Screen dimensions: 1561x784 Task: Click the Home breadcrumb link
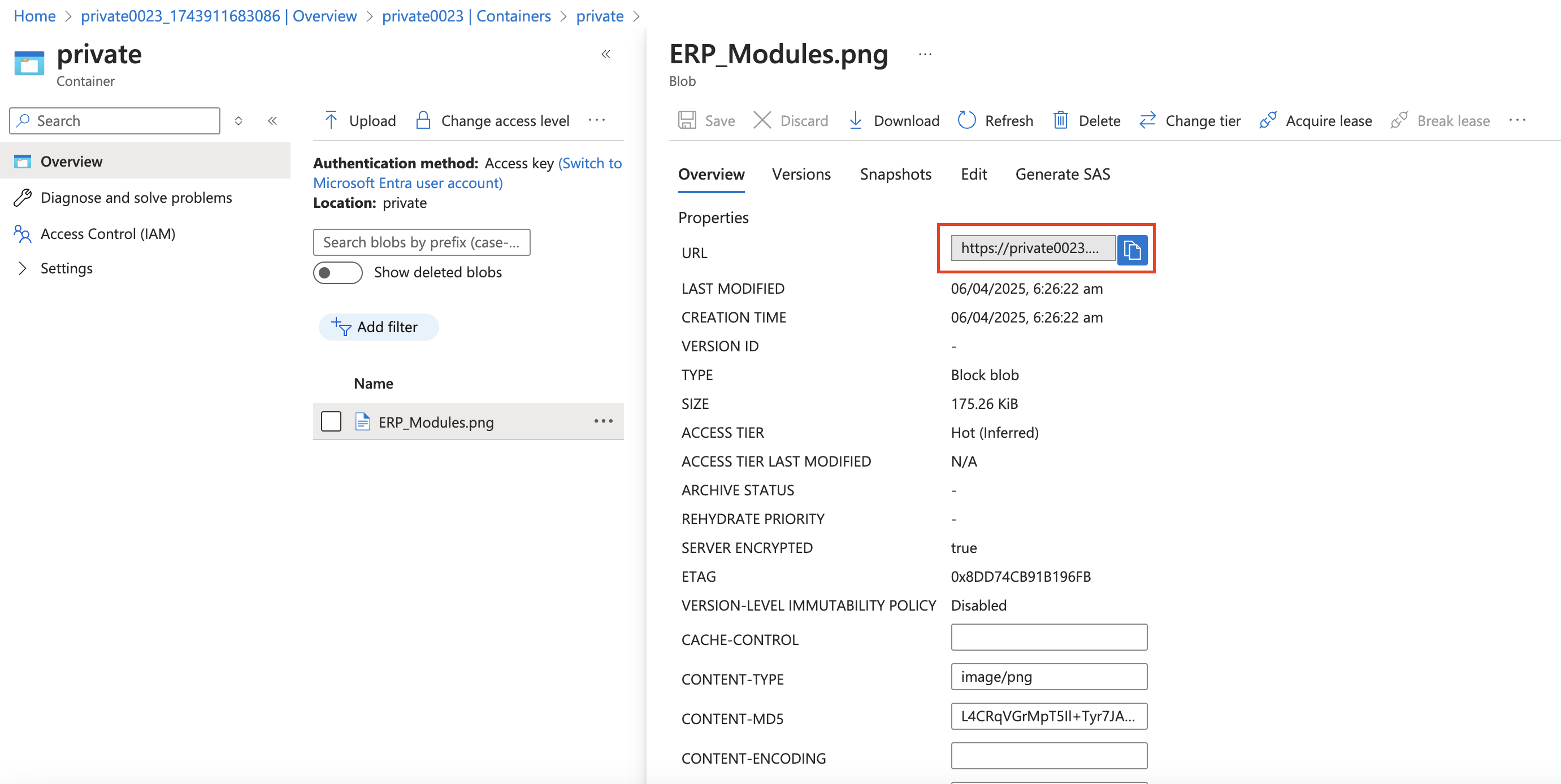pos(34,16)
